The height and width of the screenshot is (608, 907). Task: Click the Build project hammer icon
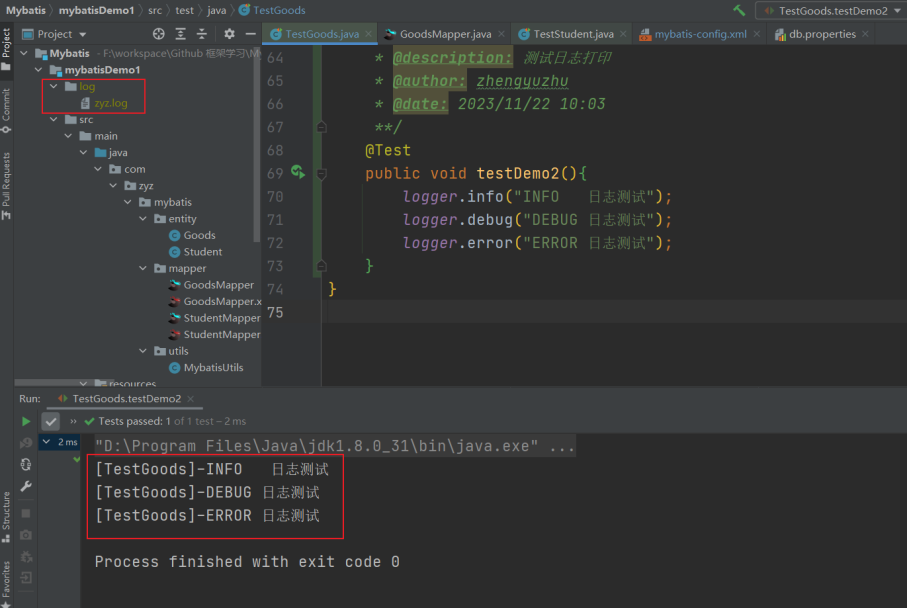[x=739, y=10]
